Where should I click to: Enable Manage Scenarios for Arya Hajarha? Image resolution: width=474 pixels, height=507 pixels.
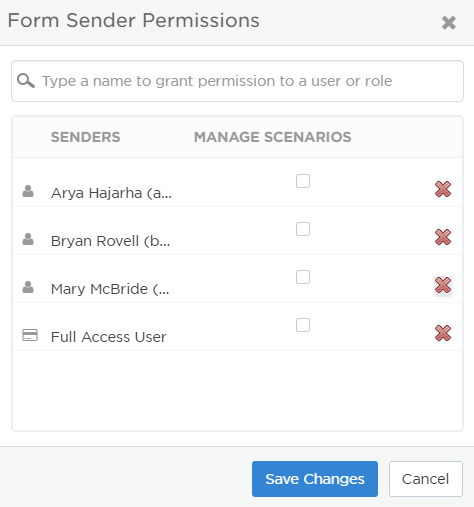[x=303, y=181]
